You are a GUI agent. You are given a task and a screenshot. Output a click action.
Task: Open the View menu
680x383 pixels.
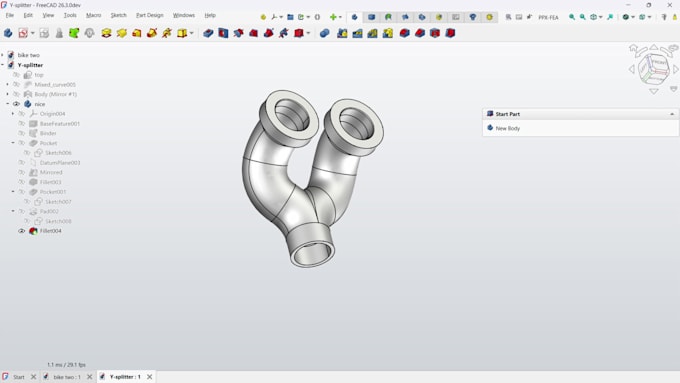(48, 15)
